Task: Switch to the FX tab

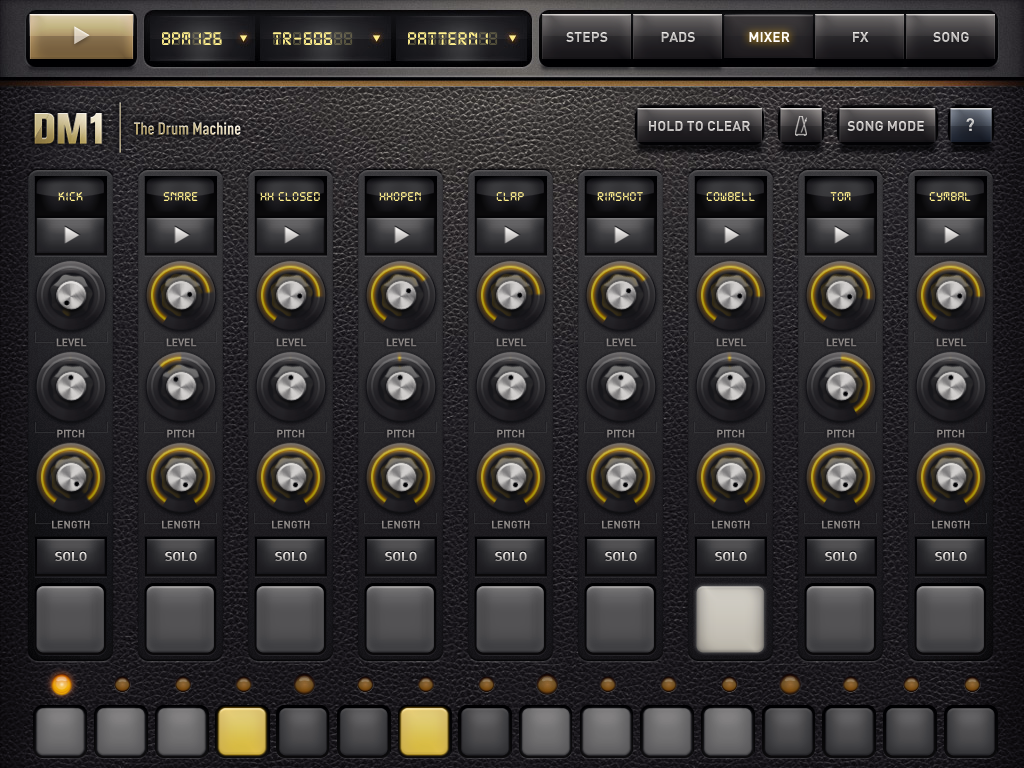Action: pos(860,38)
